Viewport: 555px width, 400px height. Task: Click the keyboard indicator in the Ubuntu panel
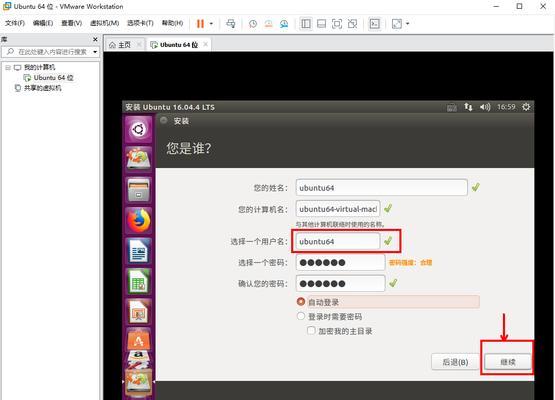[452, 107]
